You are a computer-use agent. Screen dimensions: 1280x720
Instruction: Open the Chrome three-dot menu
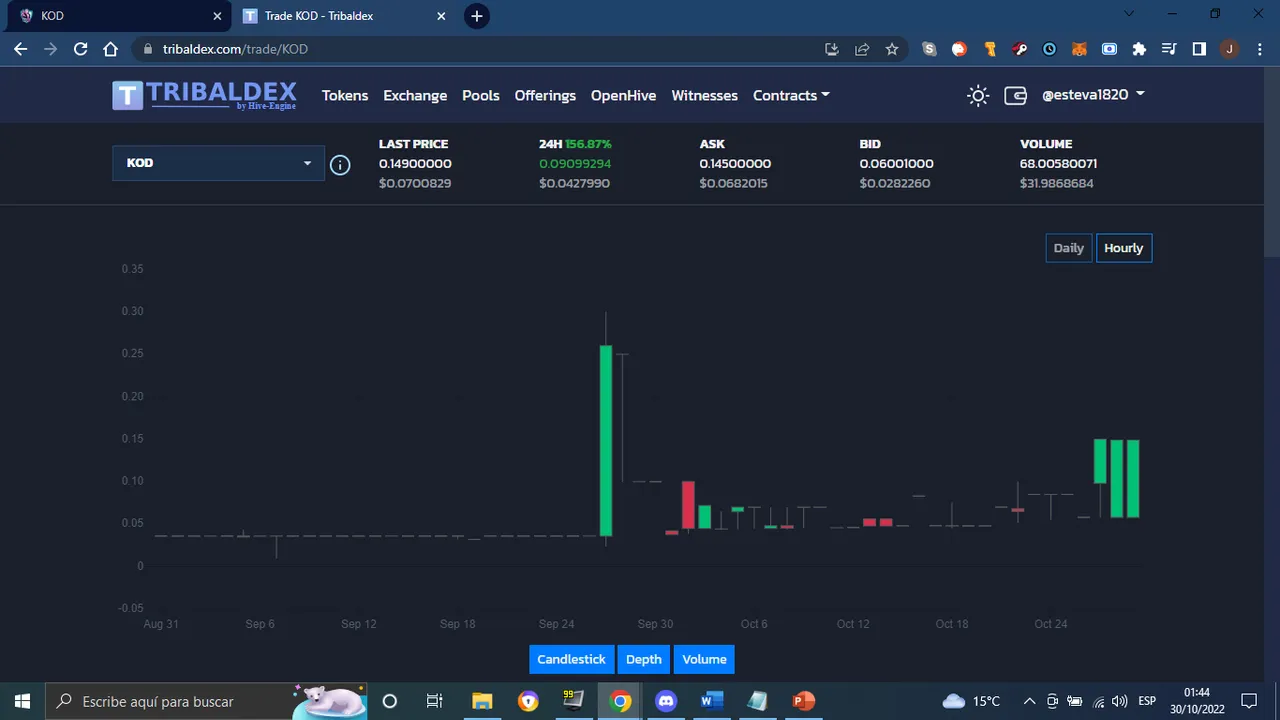[1259, 49]
